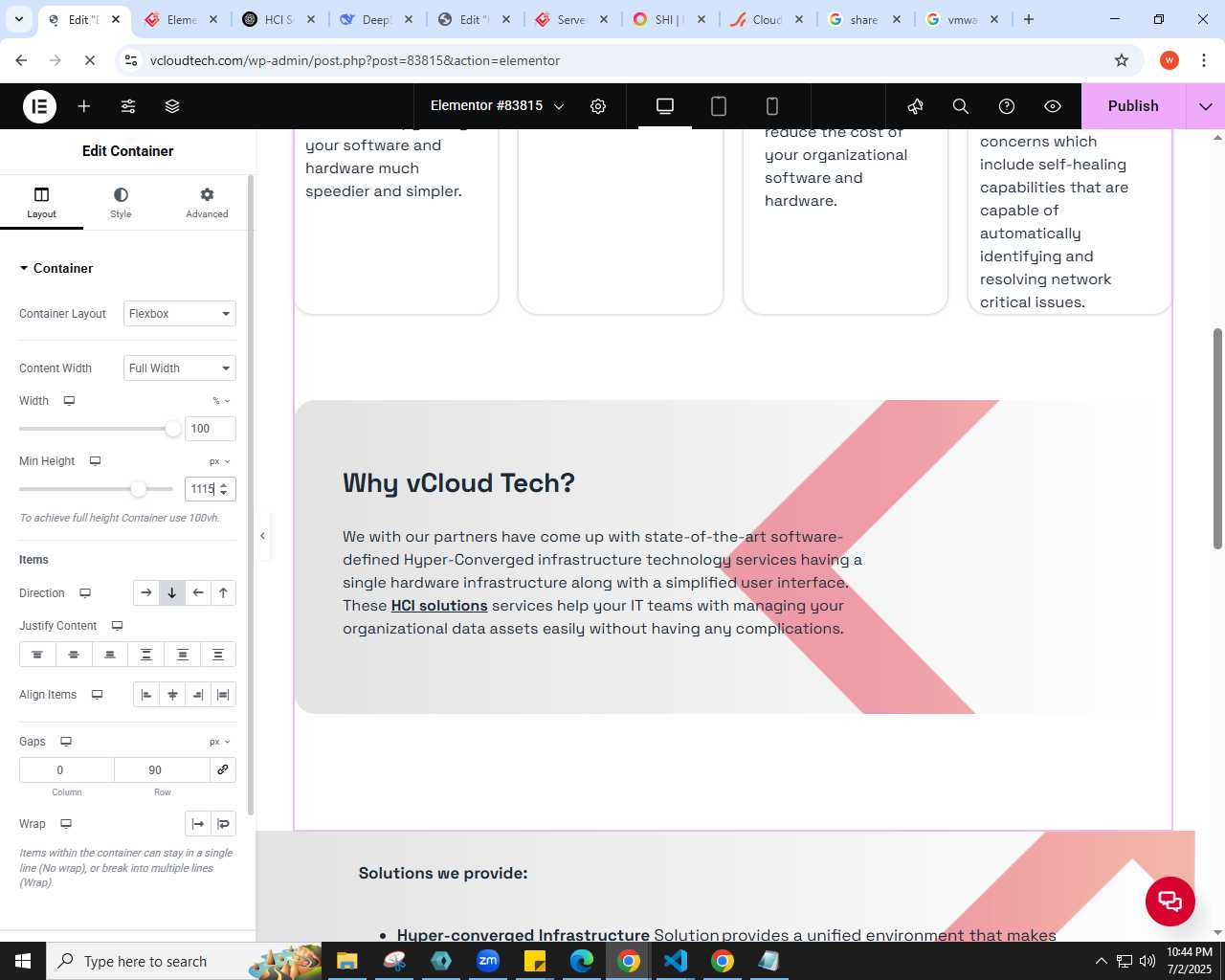Set direction to Row reversed
This screenshot has height=980, width=1225.
point(198,593)
